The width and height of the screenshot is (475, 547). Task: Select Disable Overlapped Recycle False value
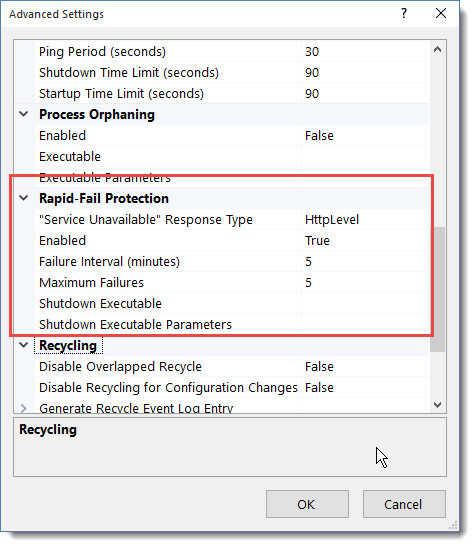coord(365,367)
